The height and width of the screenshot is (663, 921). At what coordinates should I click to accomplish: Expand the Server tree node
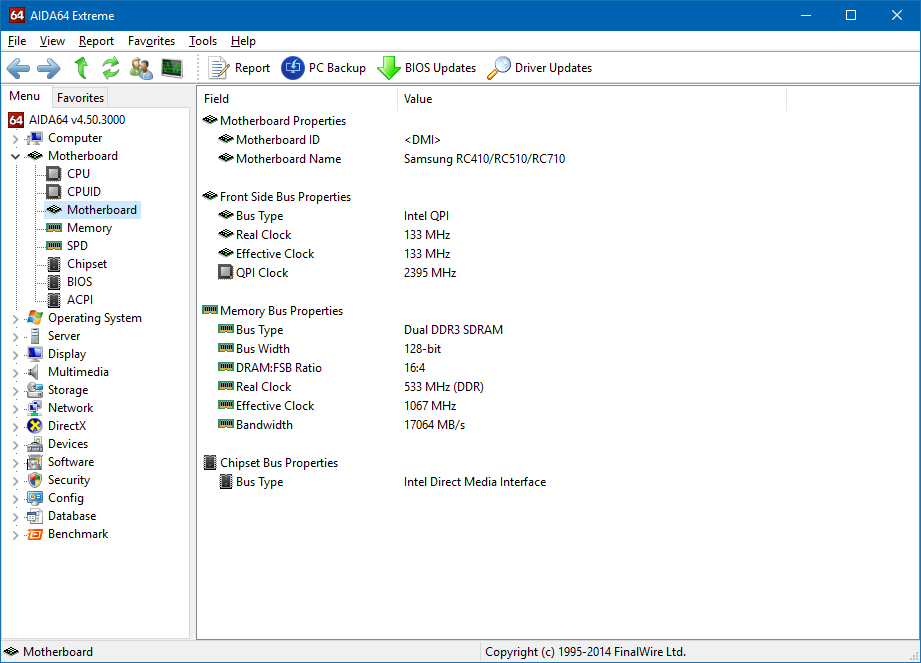click(16, 336)
